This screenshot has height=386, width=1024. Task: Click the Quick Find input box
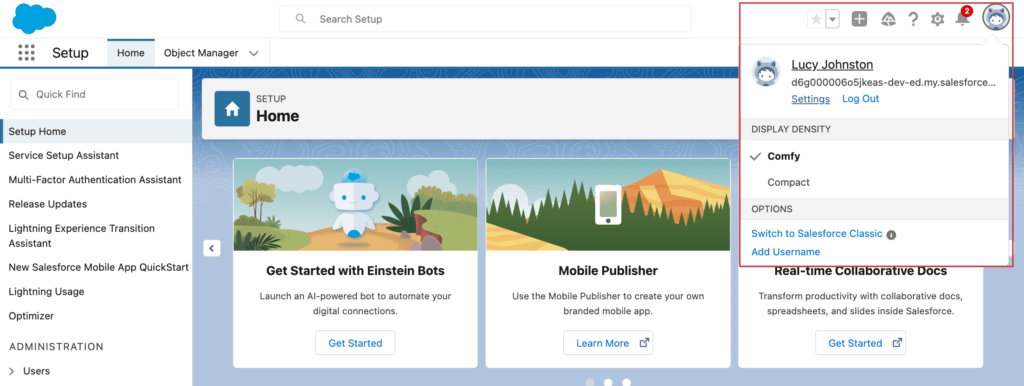click(x=95, y=94)
